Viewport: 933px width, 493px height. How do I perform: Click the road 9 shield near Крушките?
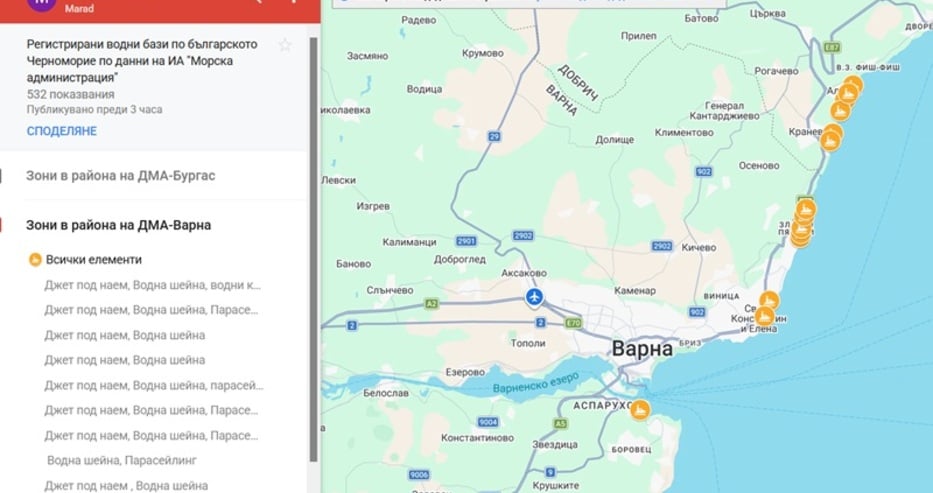coord(550,472)
